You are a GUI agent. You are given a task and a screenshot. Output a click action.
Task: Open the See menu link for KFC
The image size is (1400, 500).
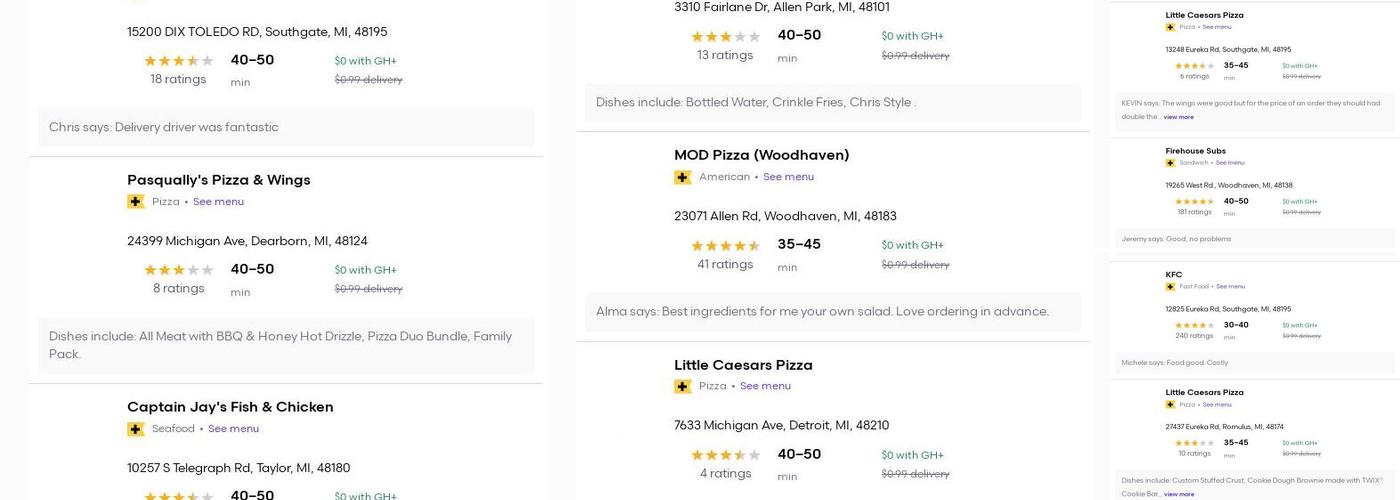click(1231, 287)
